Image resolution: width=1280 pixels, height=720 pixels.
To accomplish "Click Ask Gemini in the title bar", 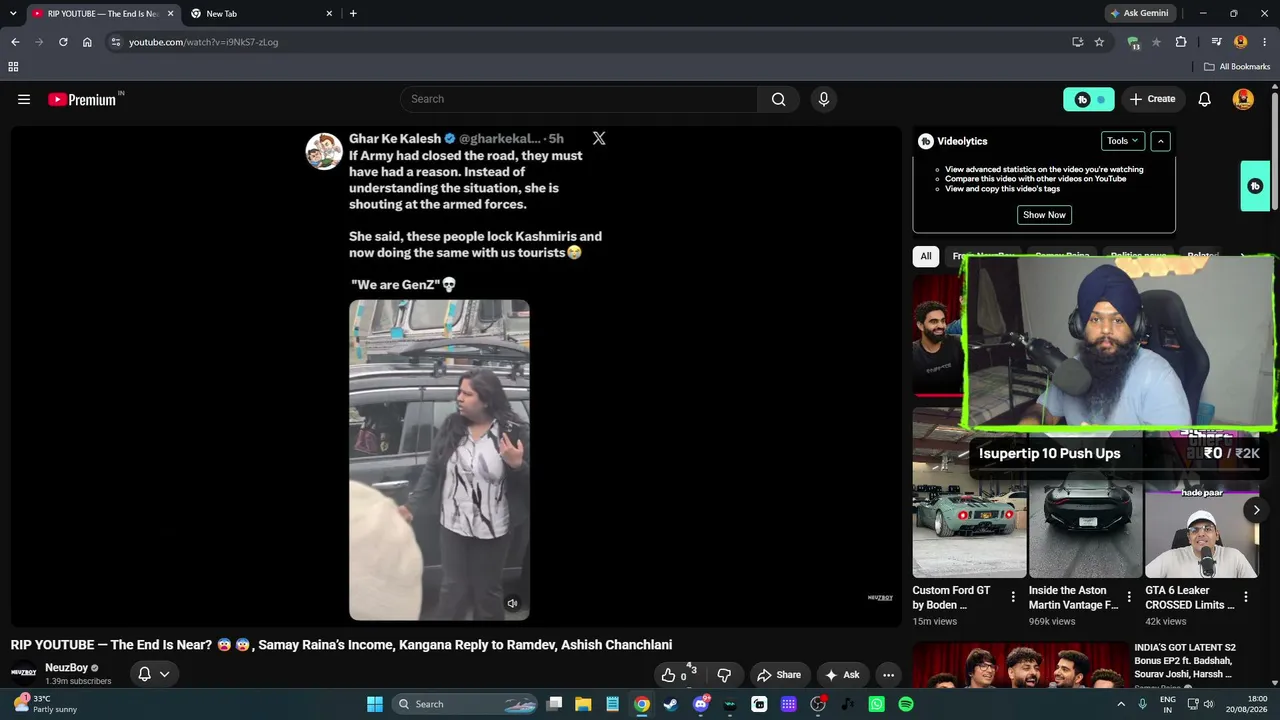I will (x=1138, y=13).
